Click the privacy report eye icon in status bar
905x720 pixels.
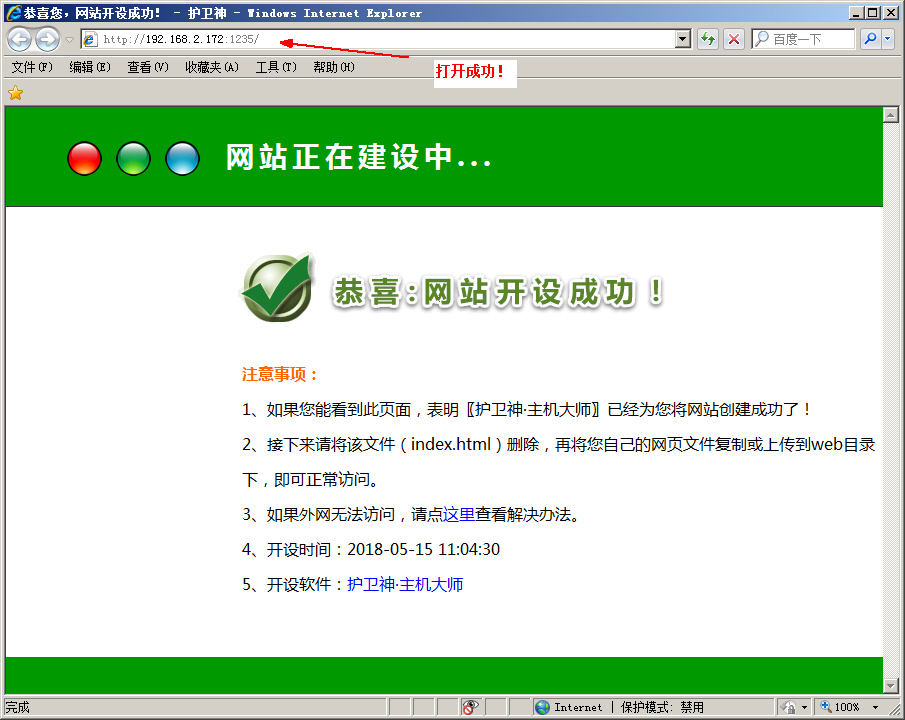click(x=470, y=707)
